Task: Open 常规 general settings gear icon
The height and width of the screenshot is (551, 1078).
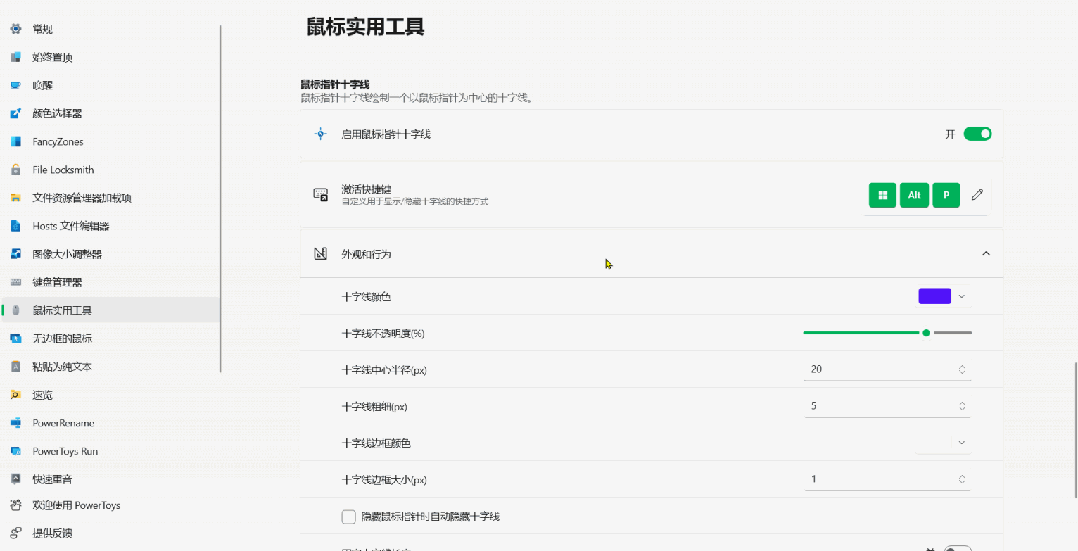Action: (x=16, y=29)
